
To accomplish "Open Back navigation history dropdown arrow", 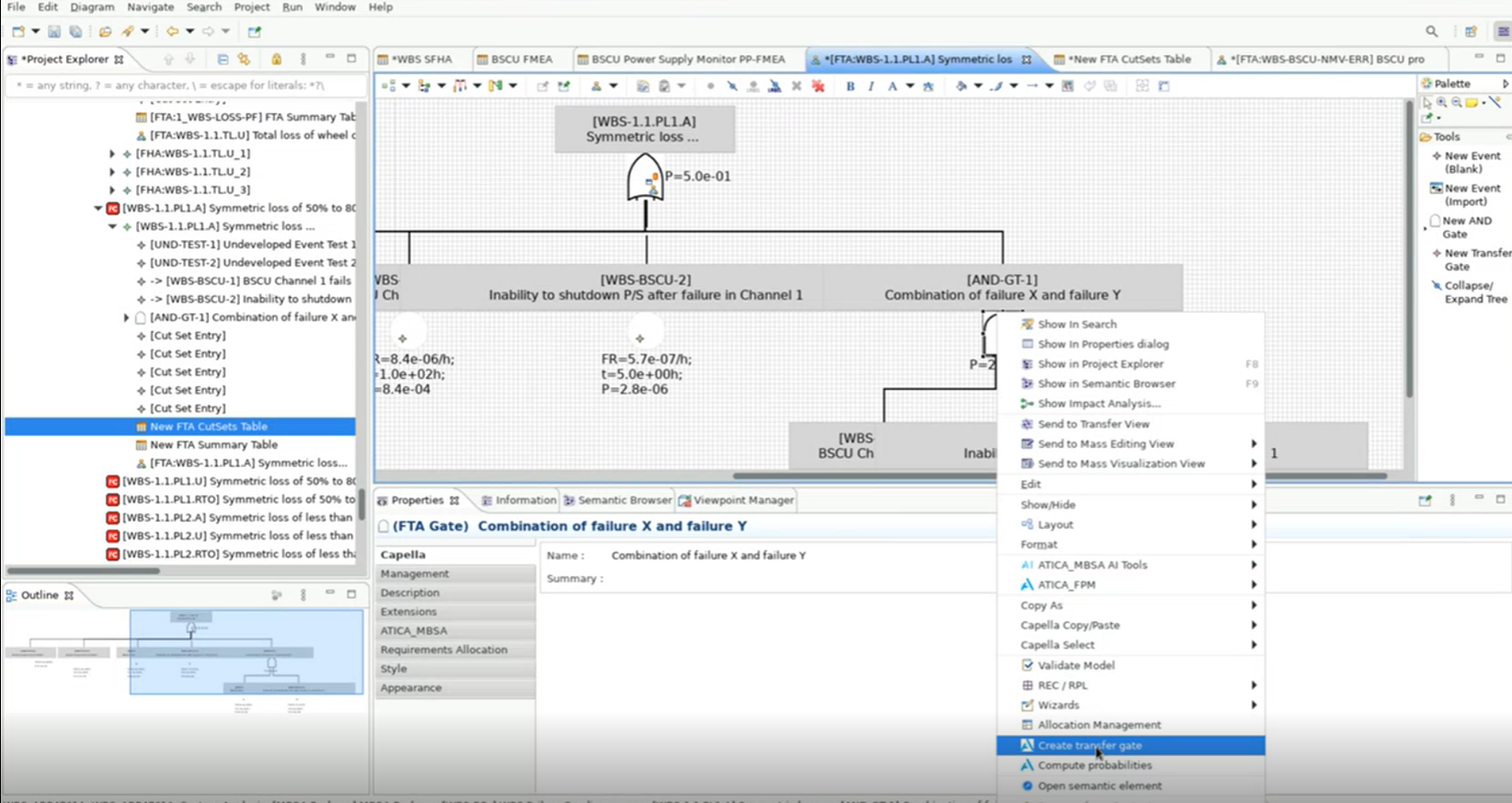I will click(x=189, y=31).
